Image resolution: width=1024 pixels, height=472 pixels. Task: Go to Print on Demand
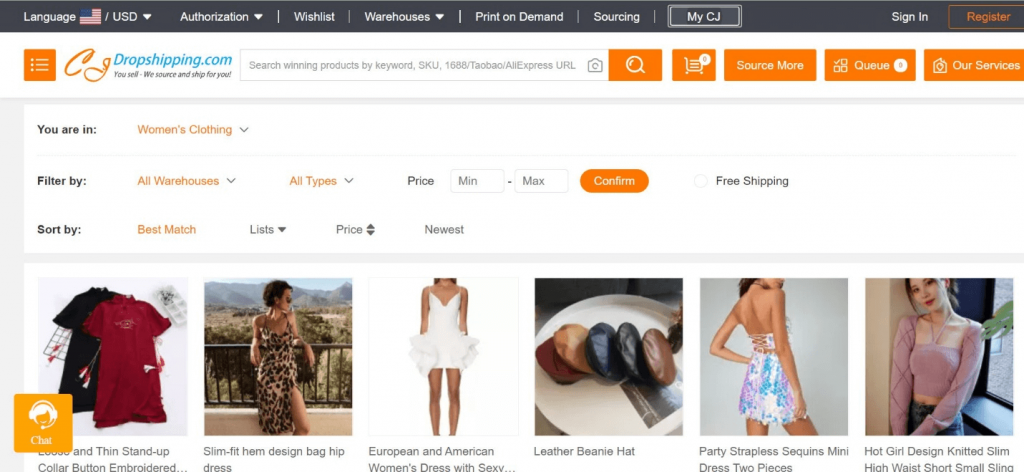pos(519,17)
